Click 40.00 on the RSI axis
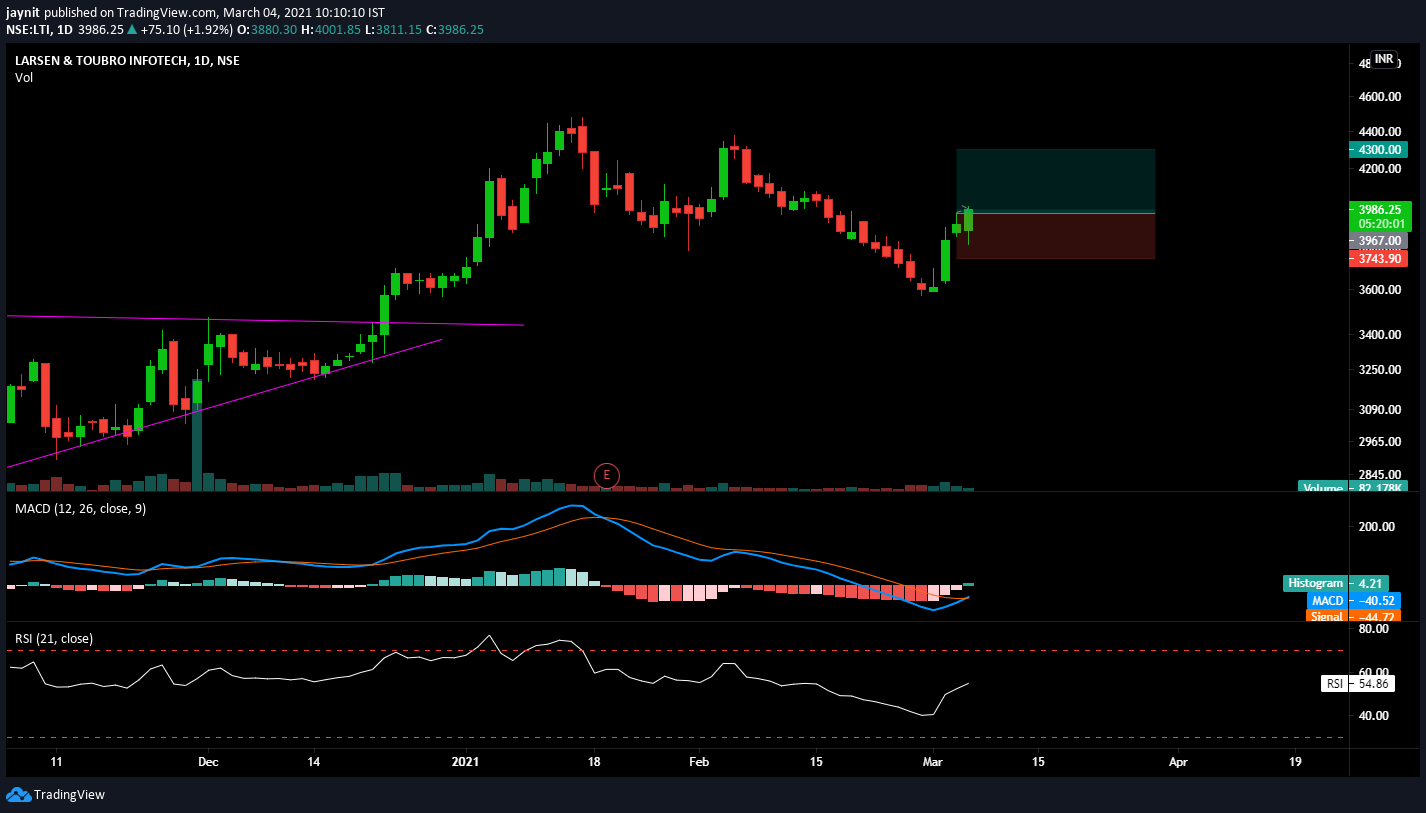 [x=1373, y=716]
